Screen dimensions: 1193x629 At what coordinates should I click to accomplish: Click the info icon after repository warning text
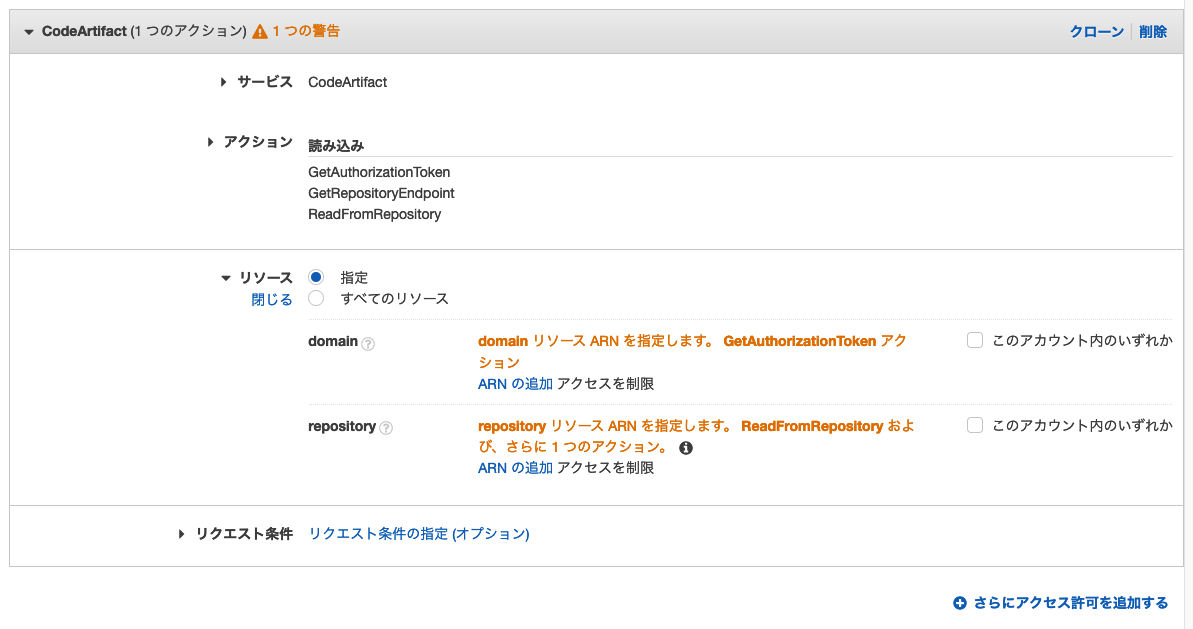point(686,448)
